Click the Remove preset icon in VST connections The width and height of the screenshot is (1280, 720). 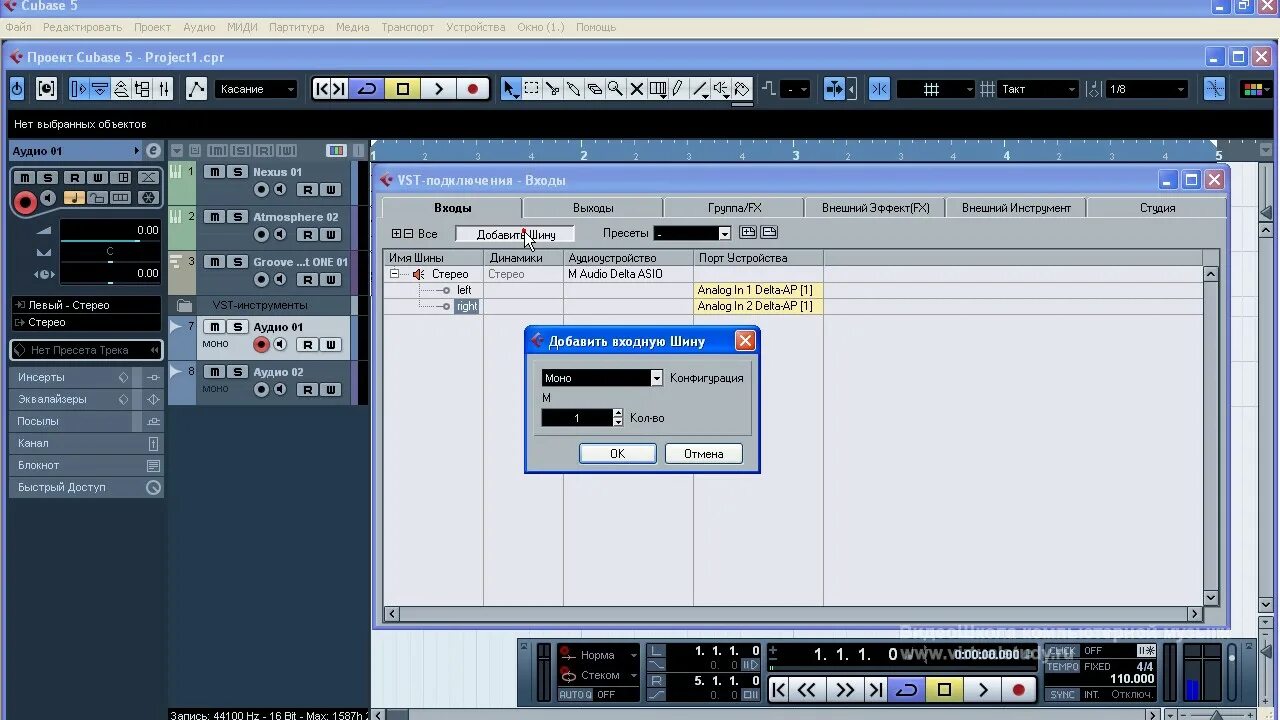point(769,233)
